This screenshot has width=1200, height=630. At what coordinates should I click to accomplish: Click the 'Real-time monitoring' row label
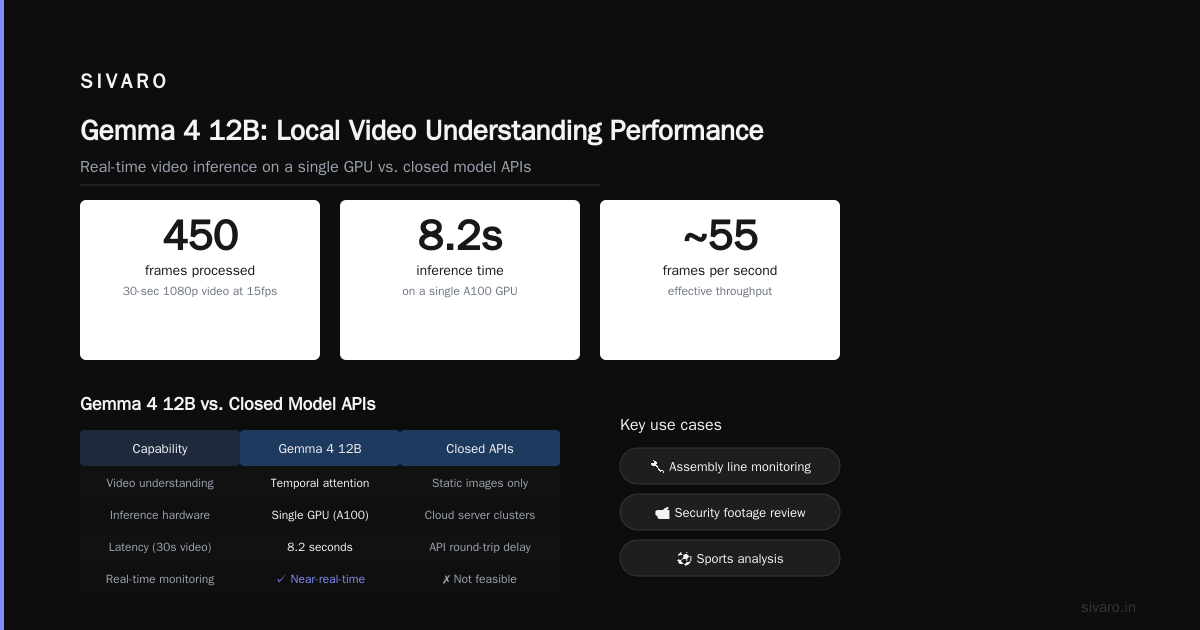coord(160,579)
